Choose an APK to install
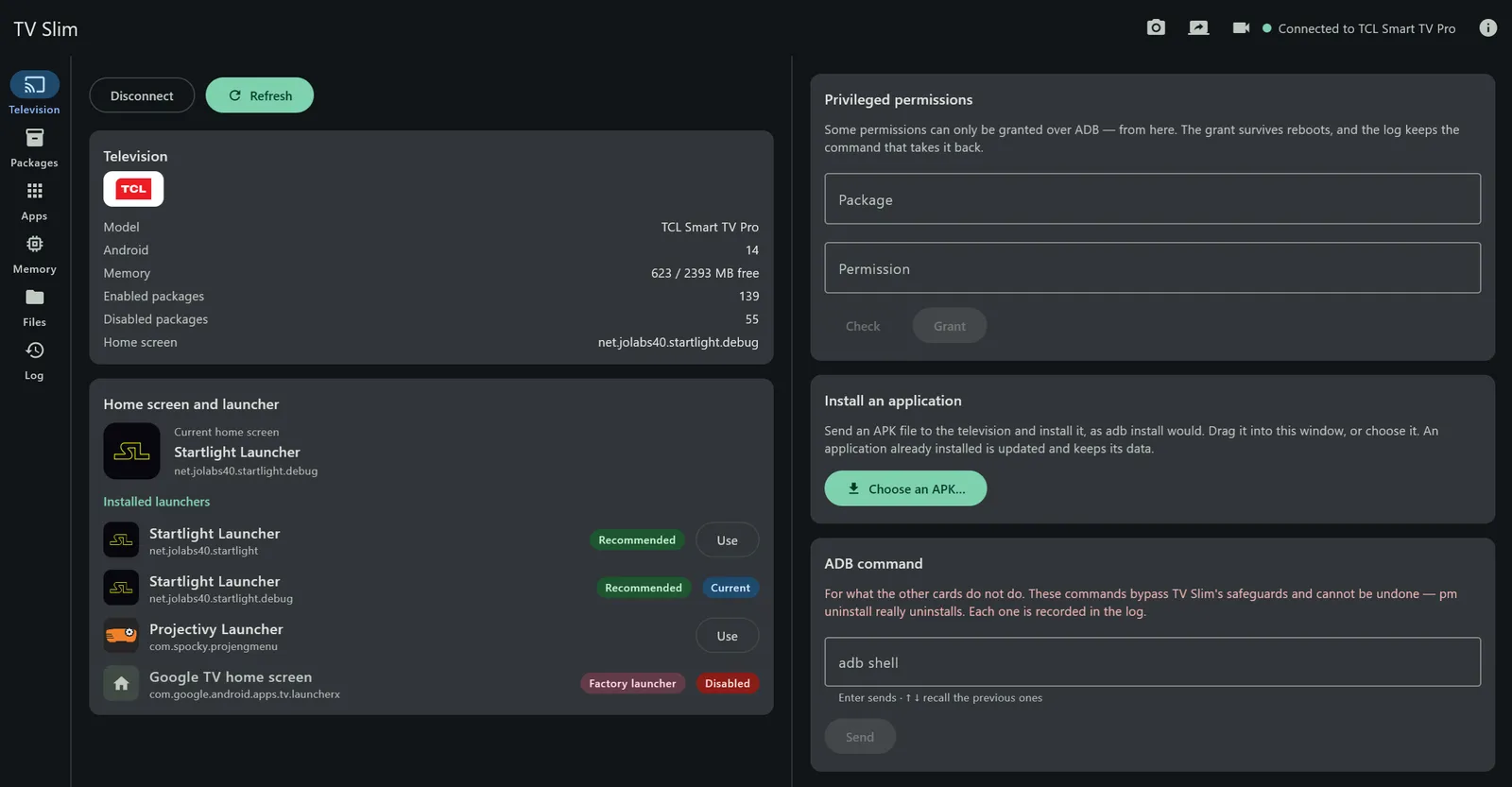 (x=905, y=488)
